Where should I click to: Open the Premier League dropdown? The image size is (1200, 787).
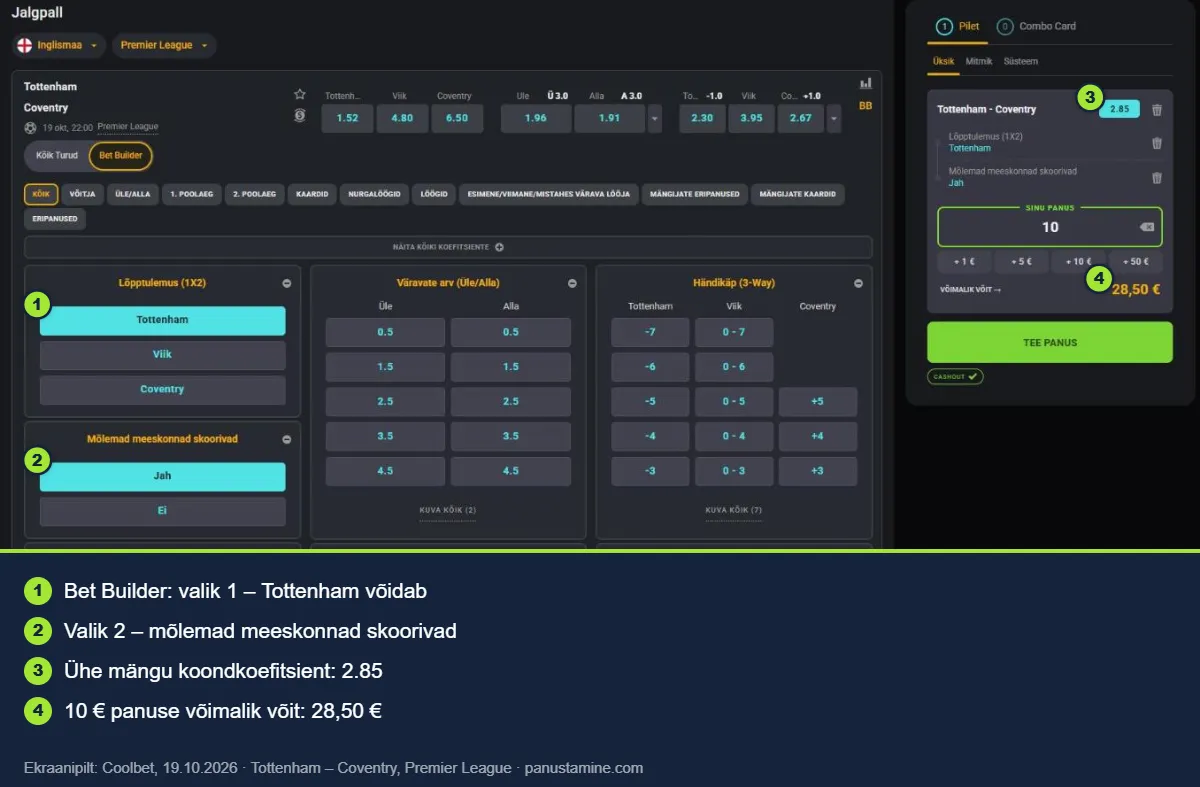pyautogui.click(x=164, y=46)
